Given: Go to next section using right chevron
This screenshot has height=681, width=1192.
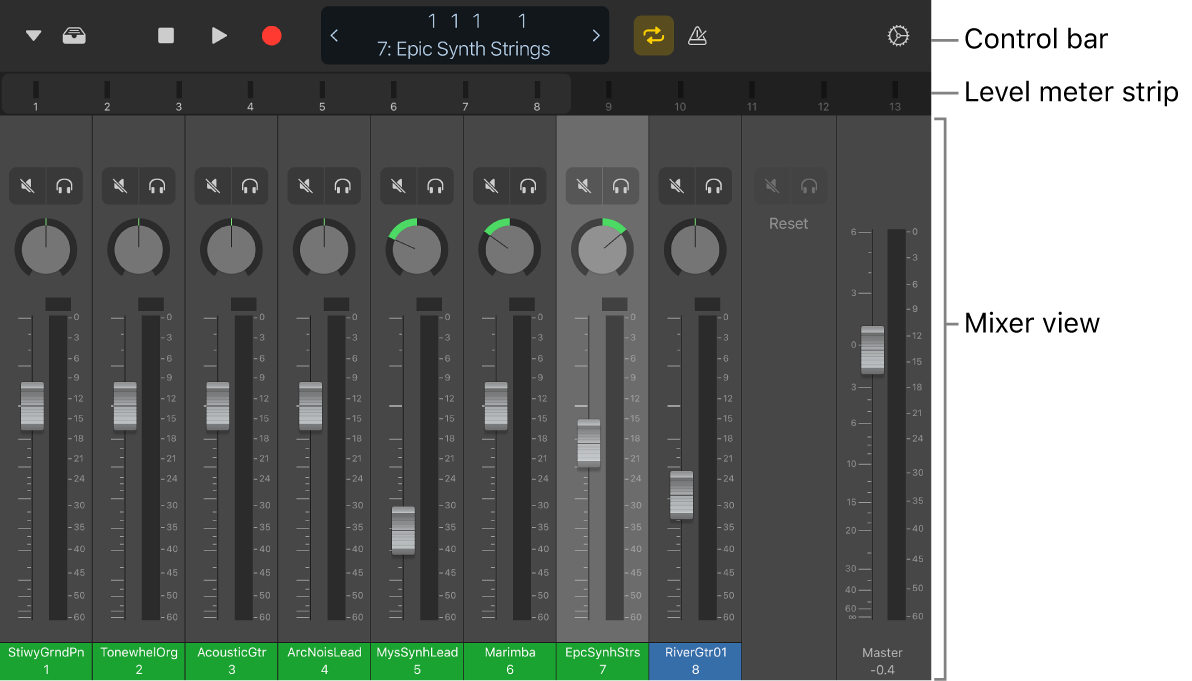Looking at the screenshot, I should click(x=597, y=35).
